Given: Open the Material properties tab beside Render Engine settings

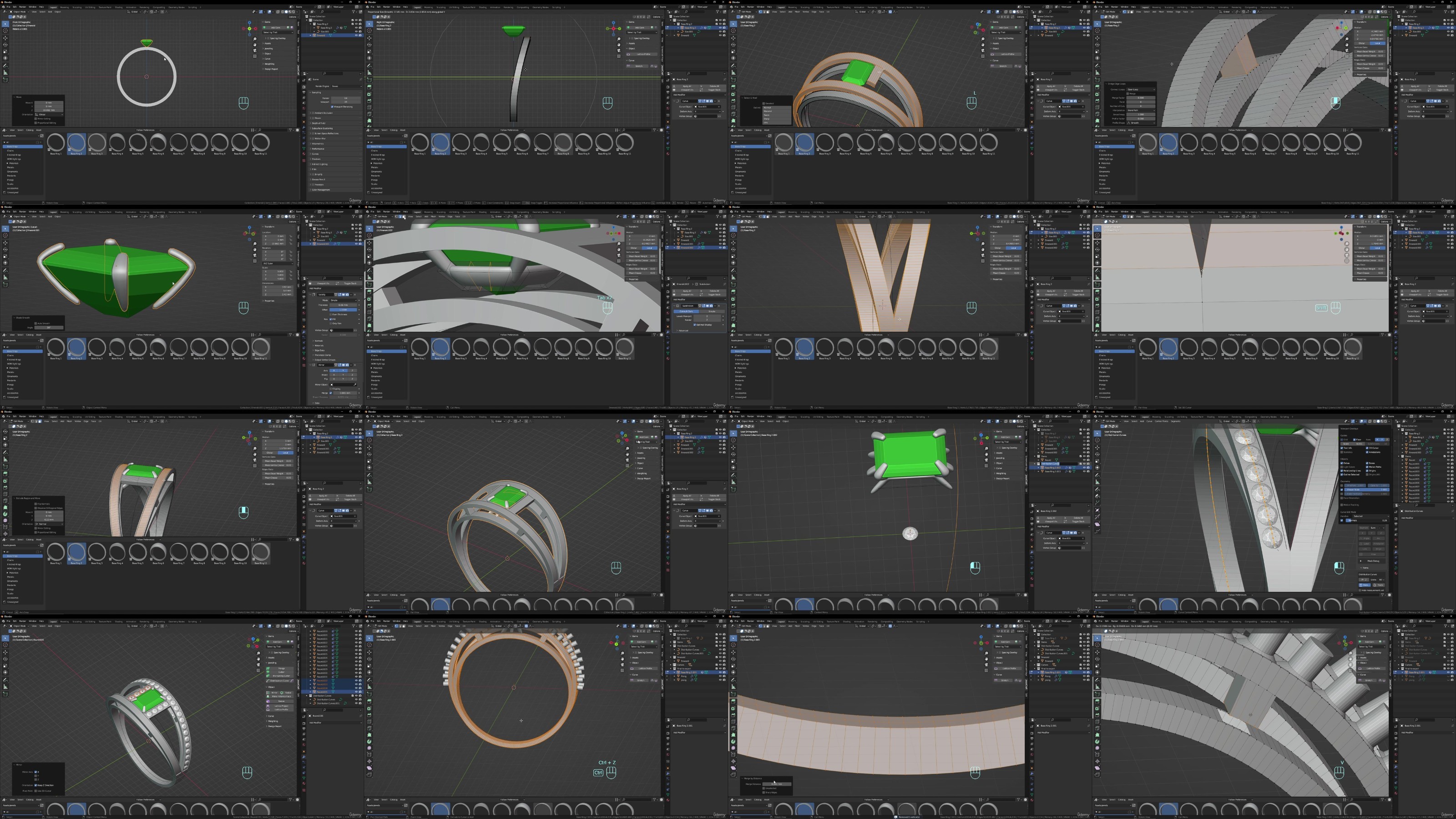Looking at the screenshot, I should pyautogui.click(x=304, y=154).
